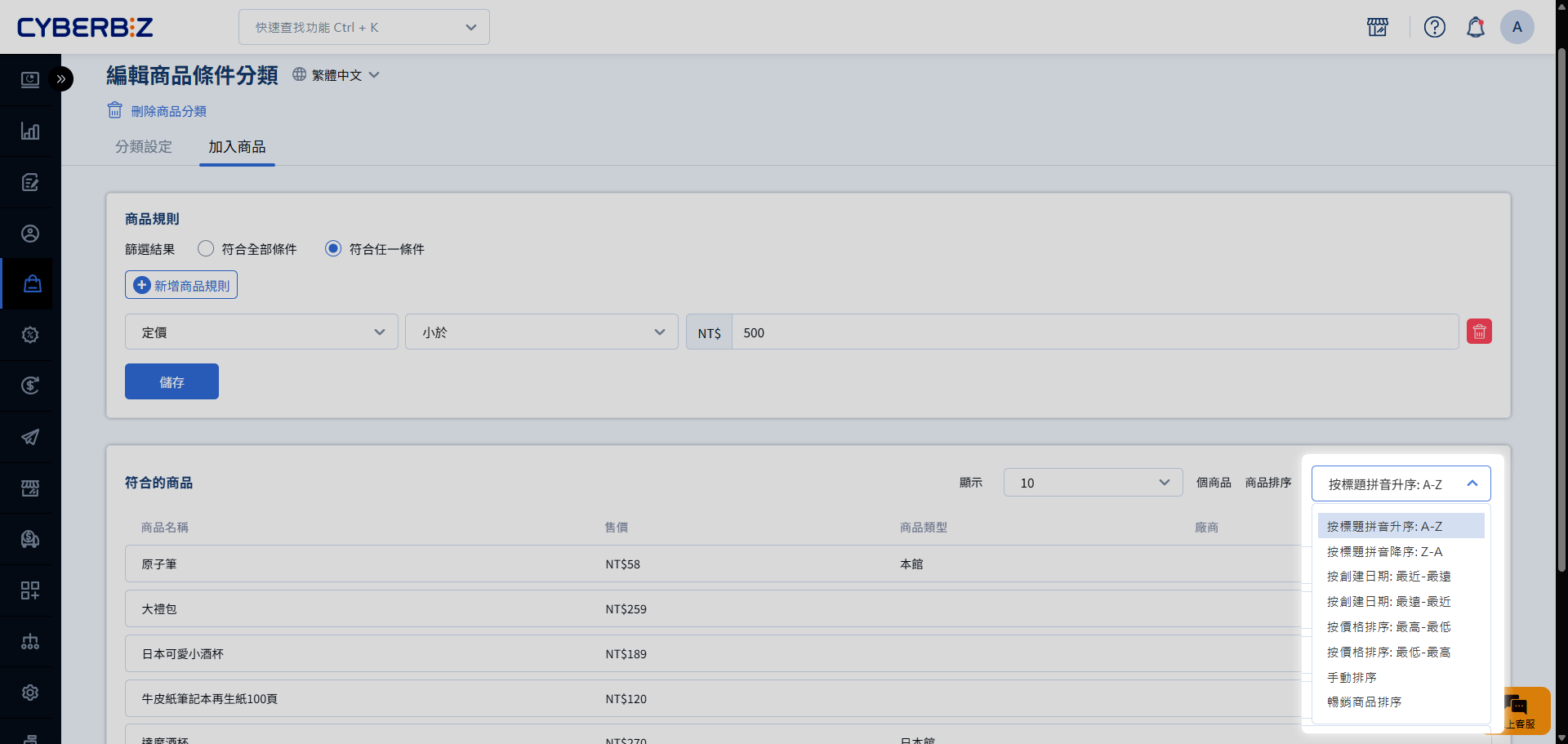Switch to the 分類設定 tab

click(x=144, y=147)
